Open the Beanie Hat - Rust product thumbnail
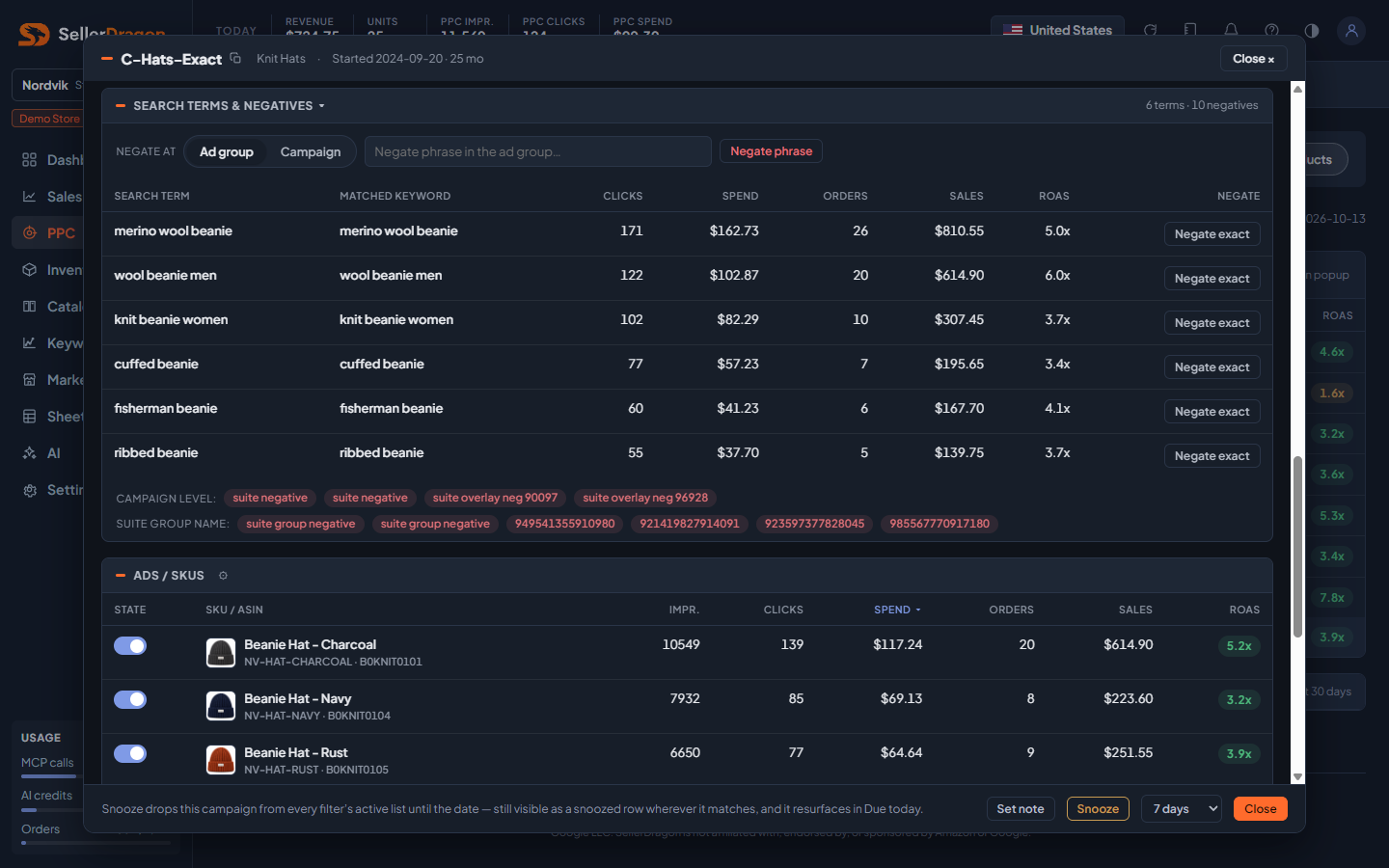1389x868 pixels. click(x=221, y=760)
